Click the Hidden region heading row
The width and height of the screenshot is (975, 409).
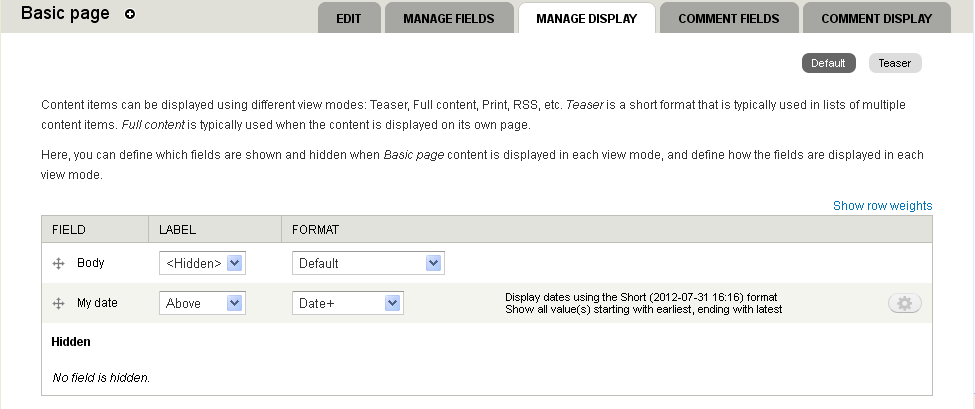pos(71,342)
